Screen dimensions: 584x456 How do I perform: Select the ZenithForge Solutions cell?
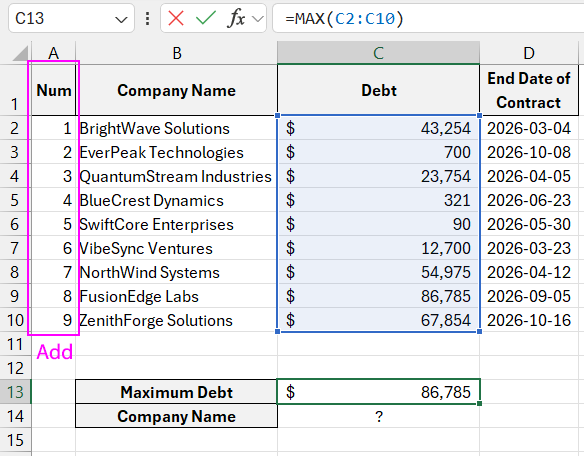pyautogui.click(x=177, y=320)
